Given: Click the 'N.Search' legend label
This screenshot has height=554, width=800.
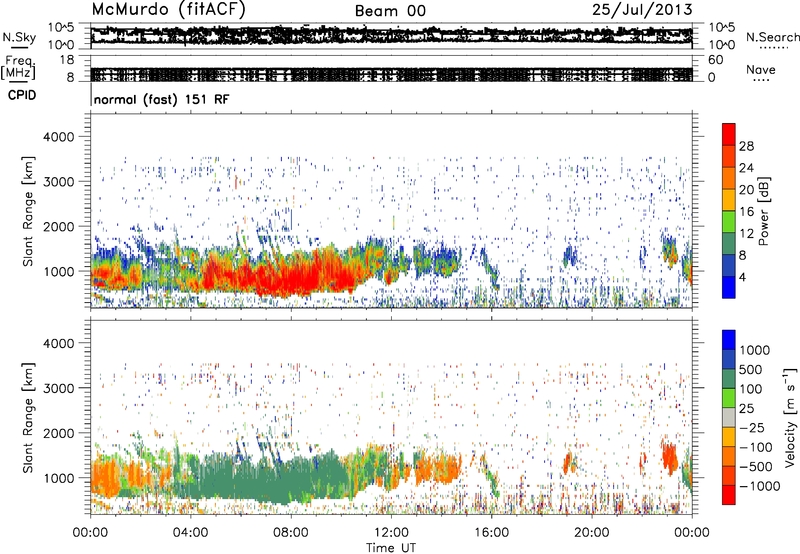Looking at the screenshot, I should click(773, 37).
